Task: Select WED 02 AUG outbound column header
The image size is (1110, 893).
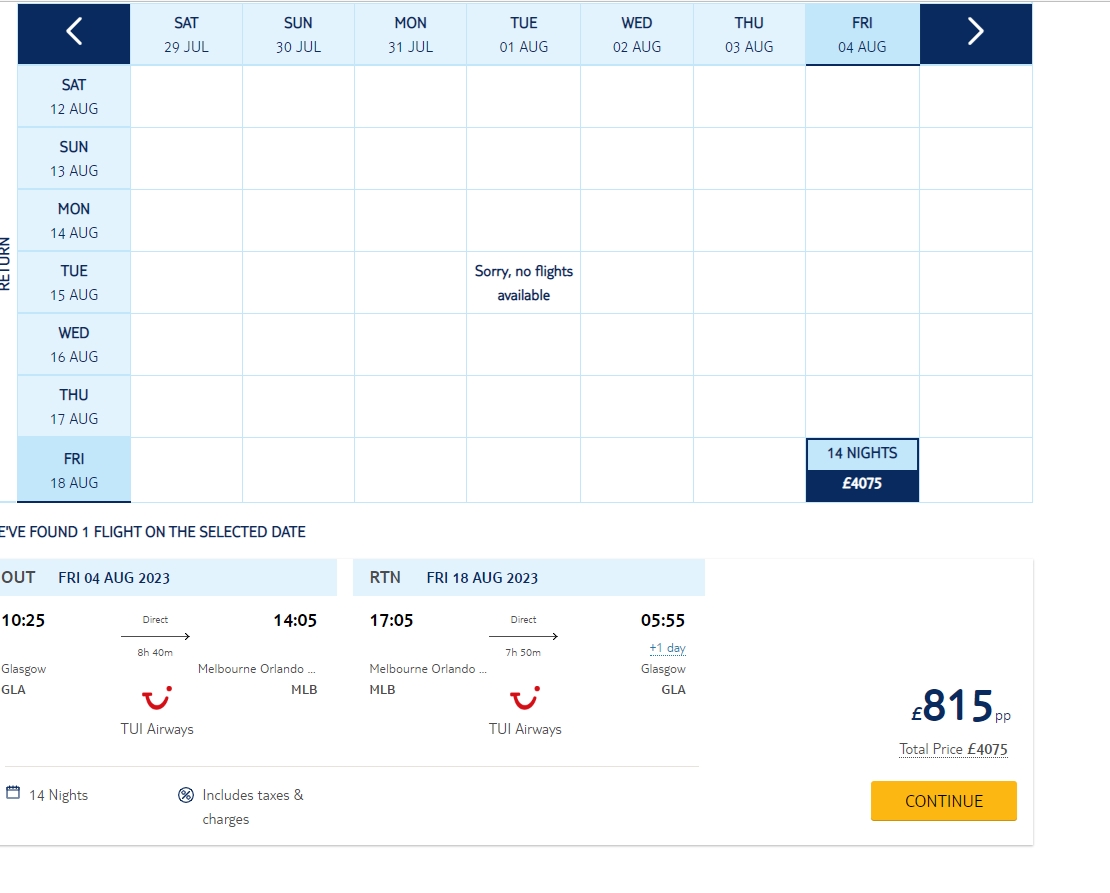Action: 636,35
